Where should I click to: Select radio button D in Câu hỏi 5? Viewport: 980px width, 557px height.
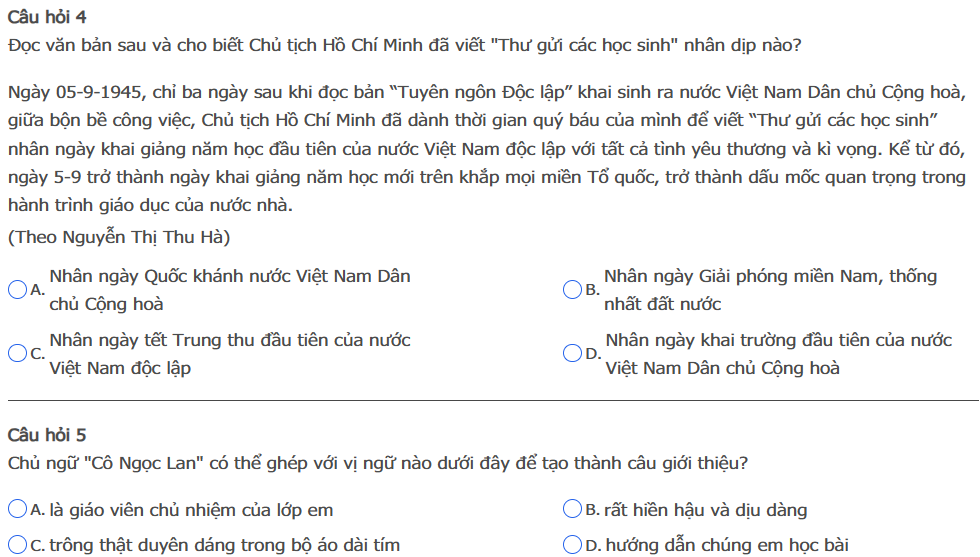pyautogui.click(x=573, y=545)
